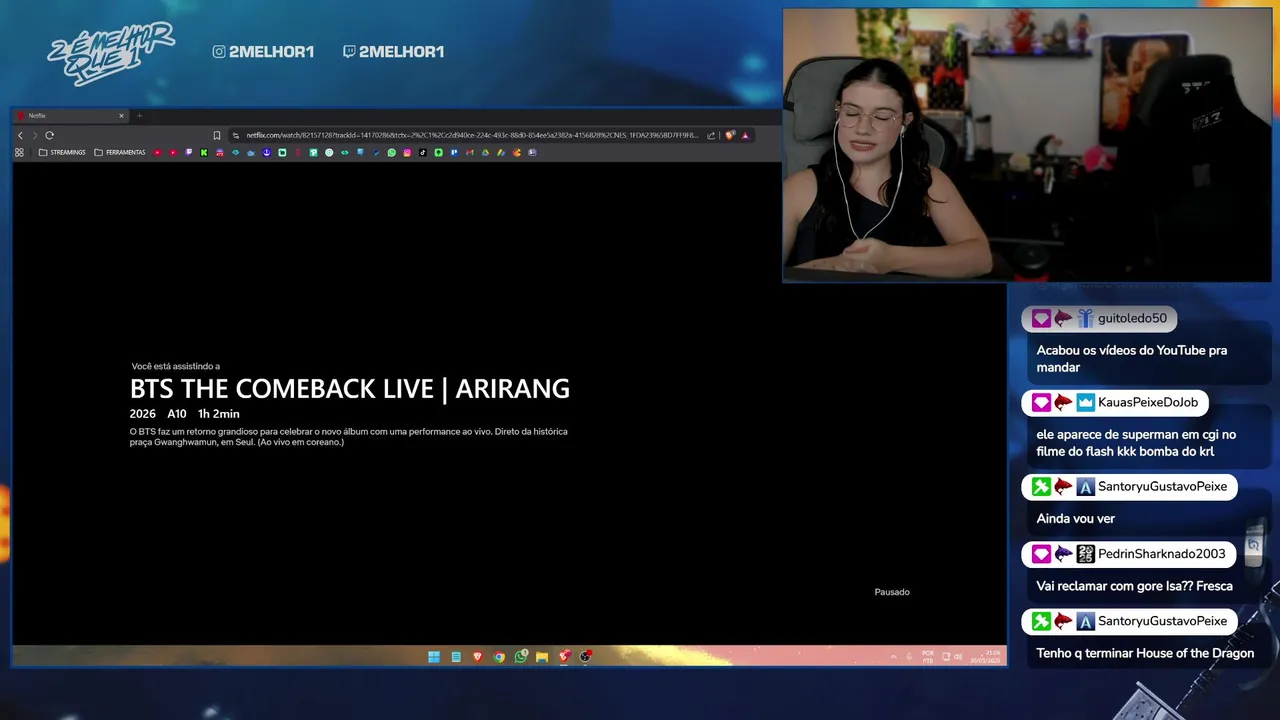Open the Google Drive bookmark icon
Viewport: 1280px width, 720px height.
(x=485, y=152)
